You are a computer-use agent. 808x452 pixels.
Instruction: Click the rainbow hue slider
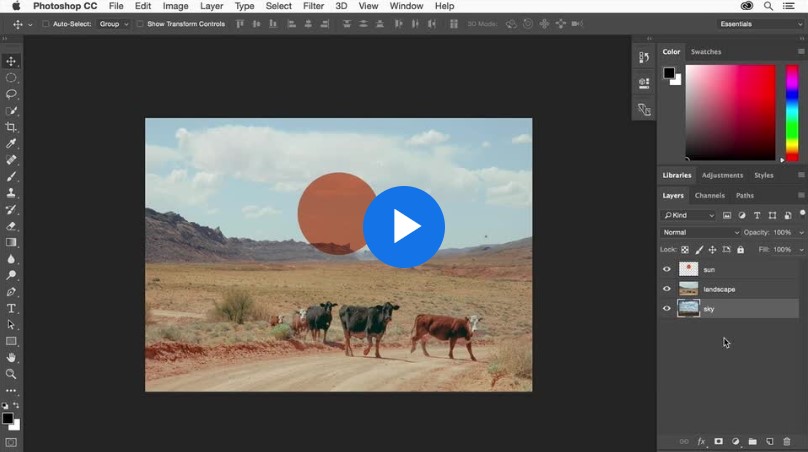pos(792,112)
